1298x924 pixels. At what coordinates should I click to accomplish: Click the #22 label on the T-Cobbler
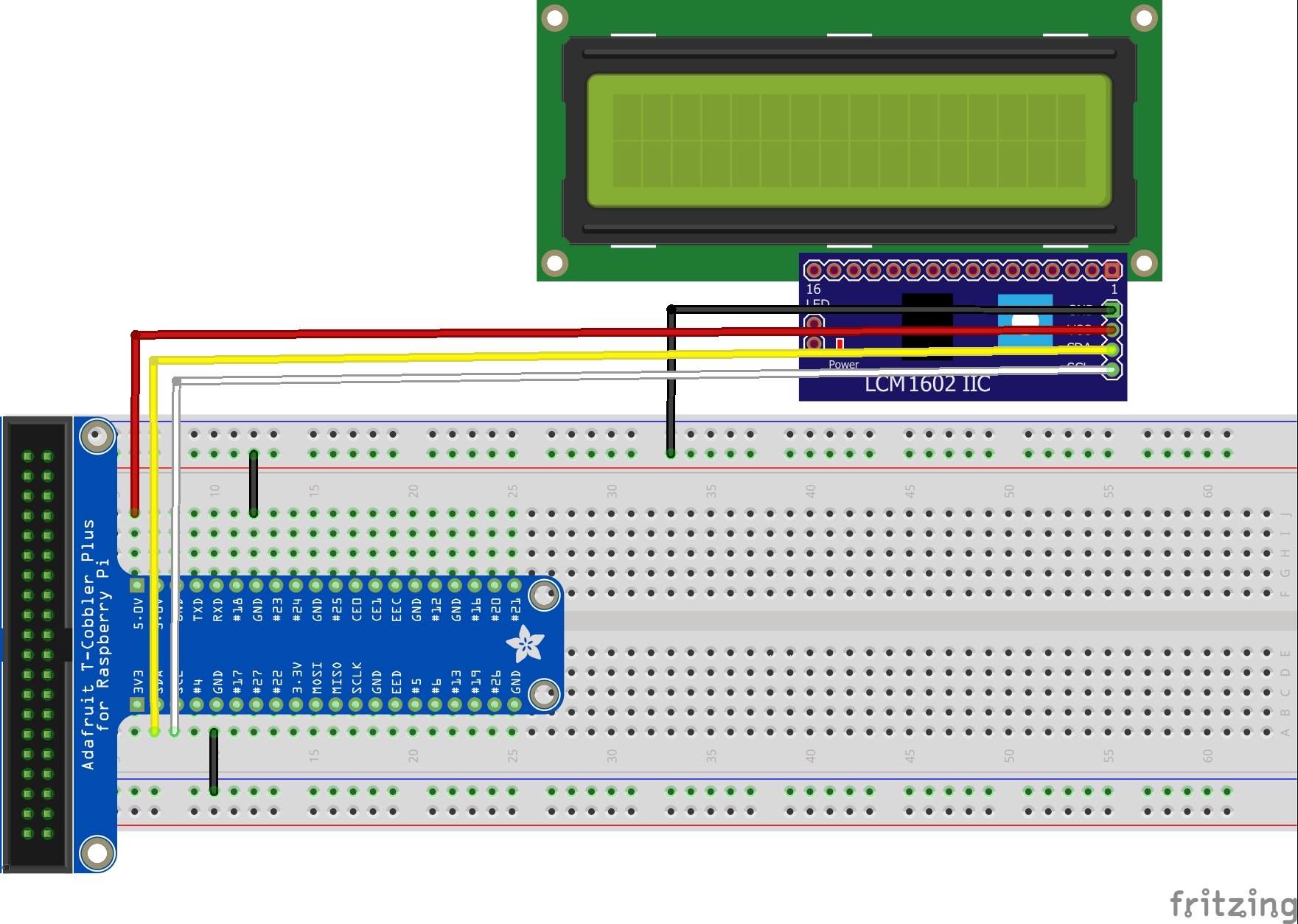[x=277, y=682]
